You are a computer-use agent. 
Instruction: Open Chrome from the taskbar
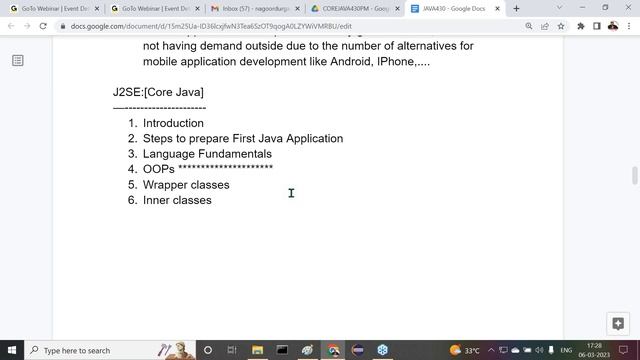point(333,350)
